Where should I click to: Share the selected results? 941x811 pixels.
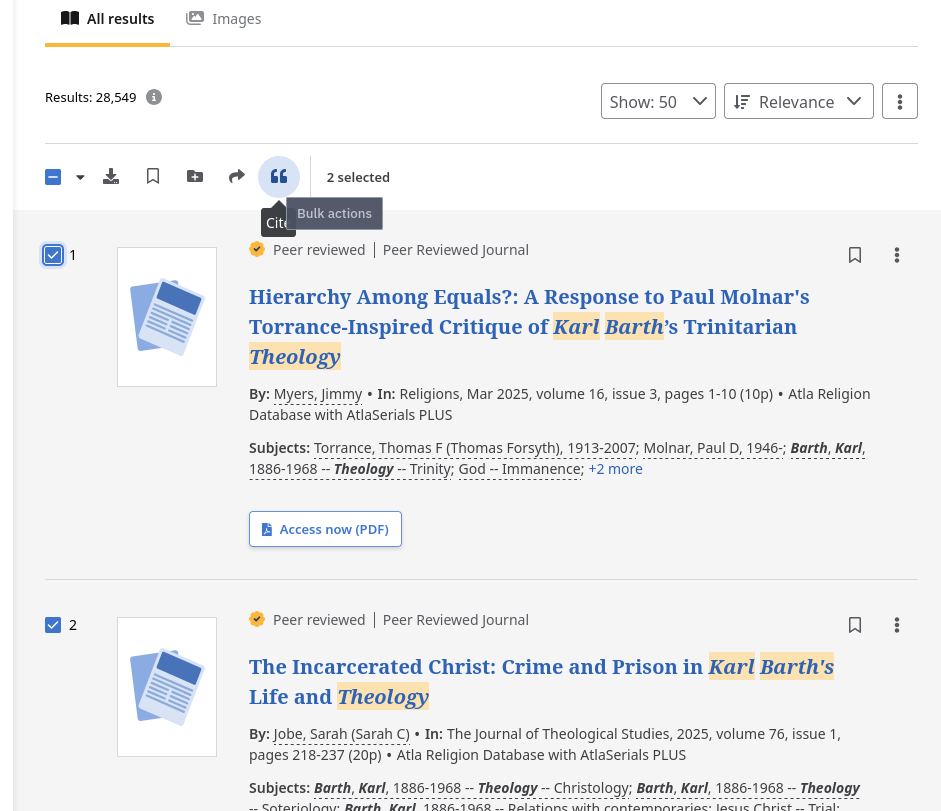point(236,176)
